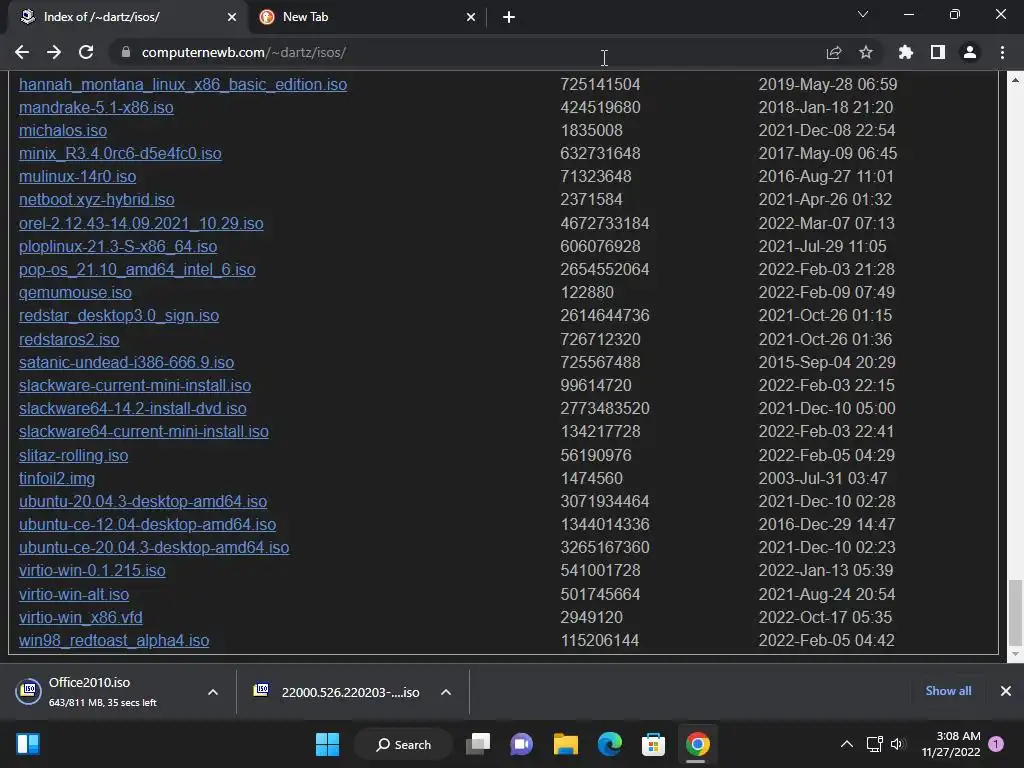Open Task View on the taskbar

click(x=478, y=744)
